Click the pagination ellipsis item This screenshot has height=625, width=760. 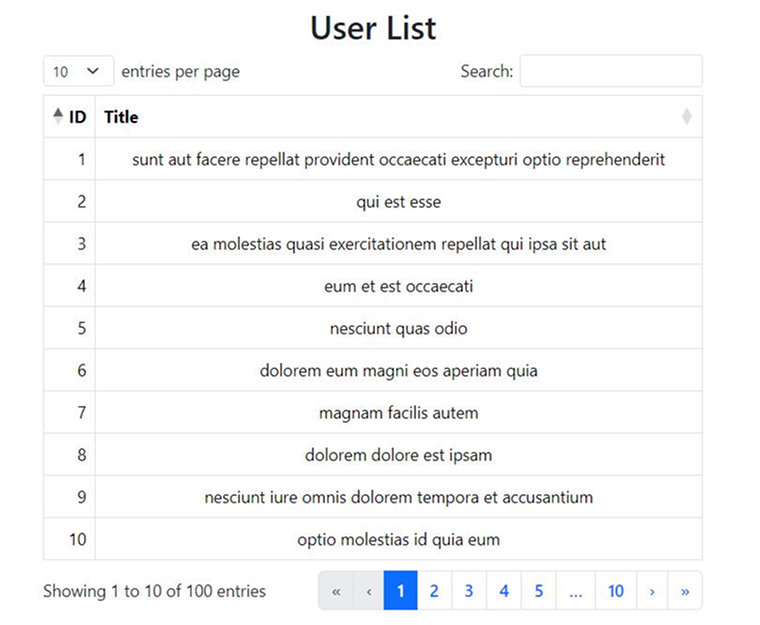tap(575, 591)
